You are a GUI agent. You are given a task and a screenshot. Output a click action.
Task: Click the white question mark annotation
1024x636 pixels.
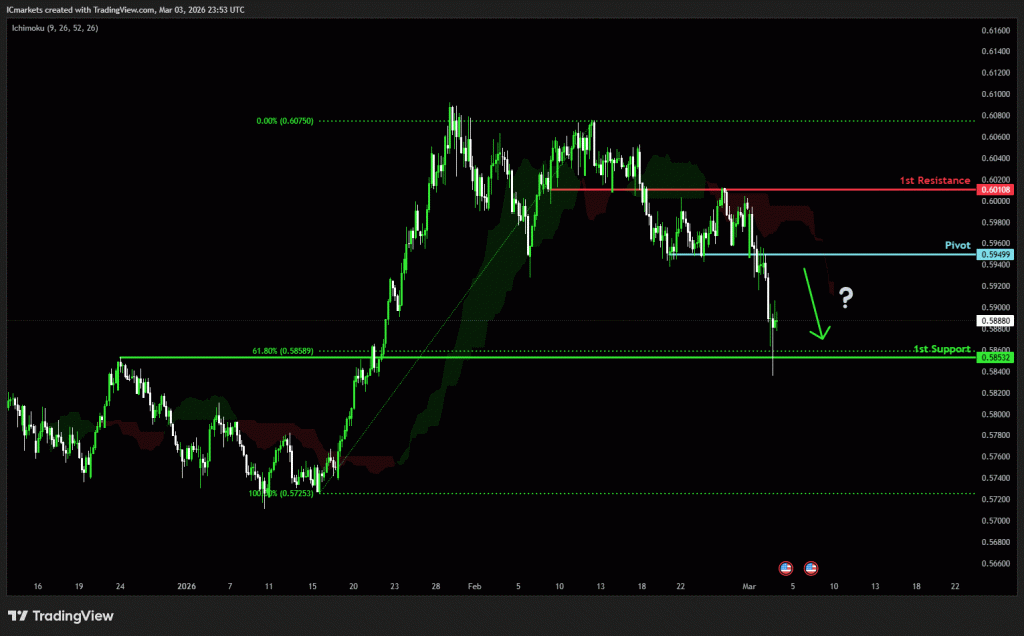click(846, 297)
